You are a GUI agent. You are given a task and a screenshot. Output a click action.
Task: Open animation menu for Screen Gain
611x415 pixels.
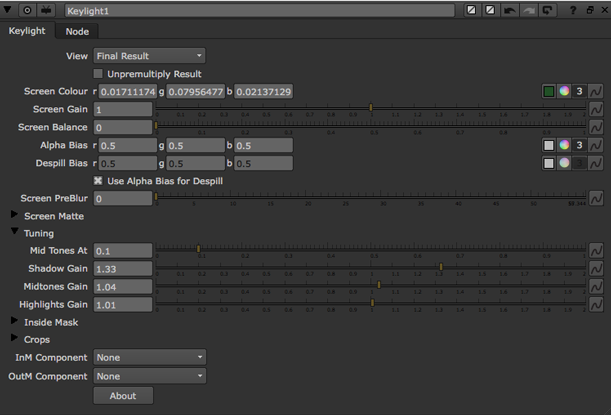point(596,109)
